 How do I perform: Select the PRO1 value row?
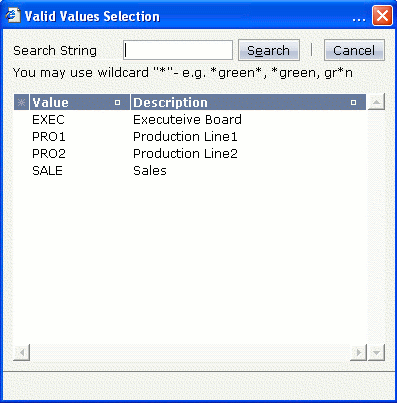(x=190, y=137)
